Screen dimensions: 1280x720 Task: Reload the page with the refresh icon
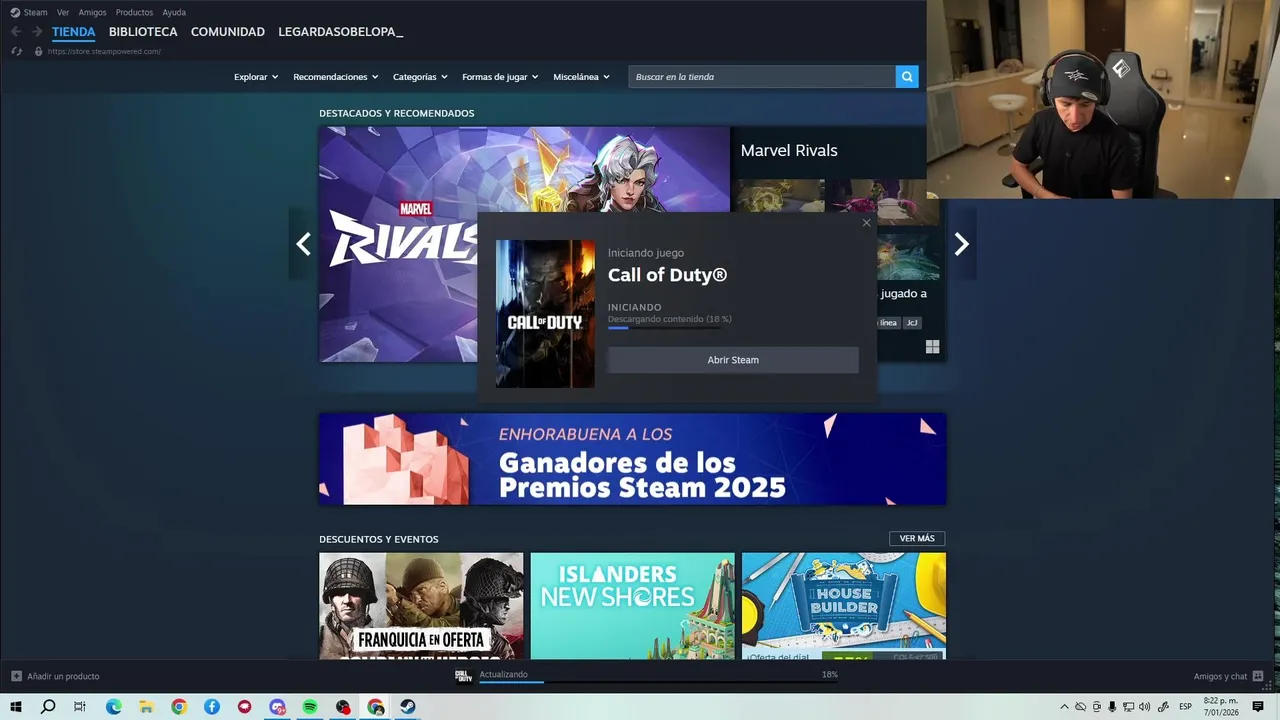click(16, 51)
